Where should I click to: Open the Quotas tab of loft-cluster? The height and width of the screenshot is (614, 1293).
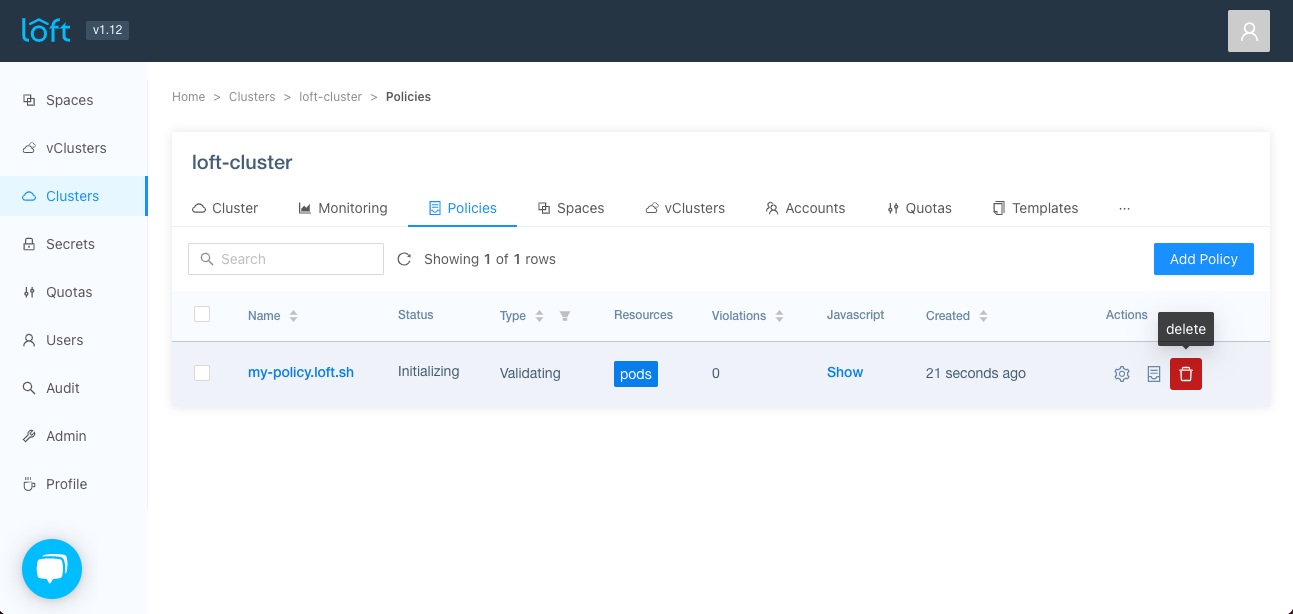click(x=919, y=208)
